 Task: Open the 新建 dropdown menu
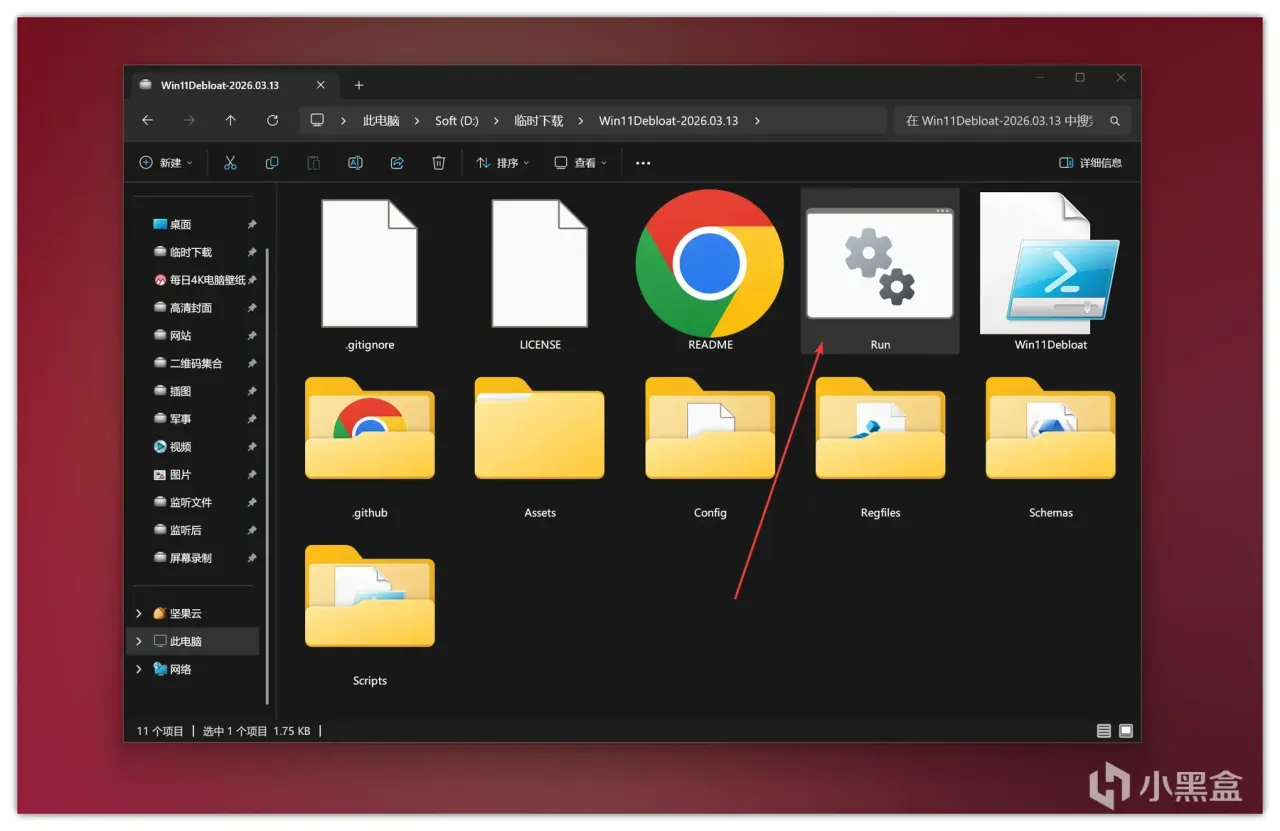(x=166, y=163)
